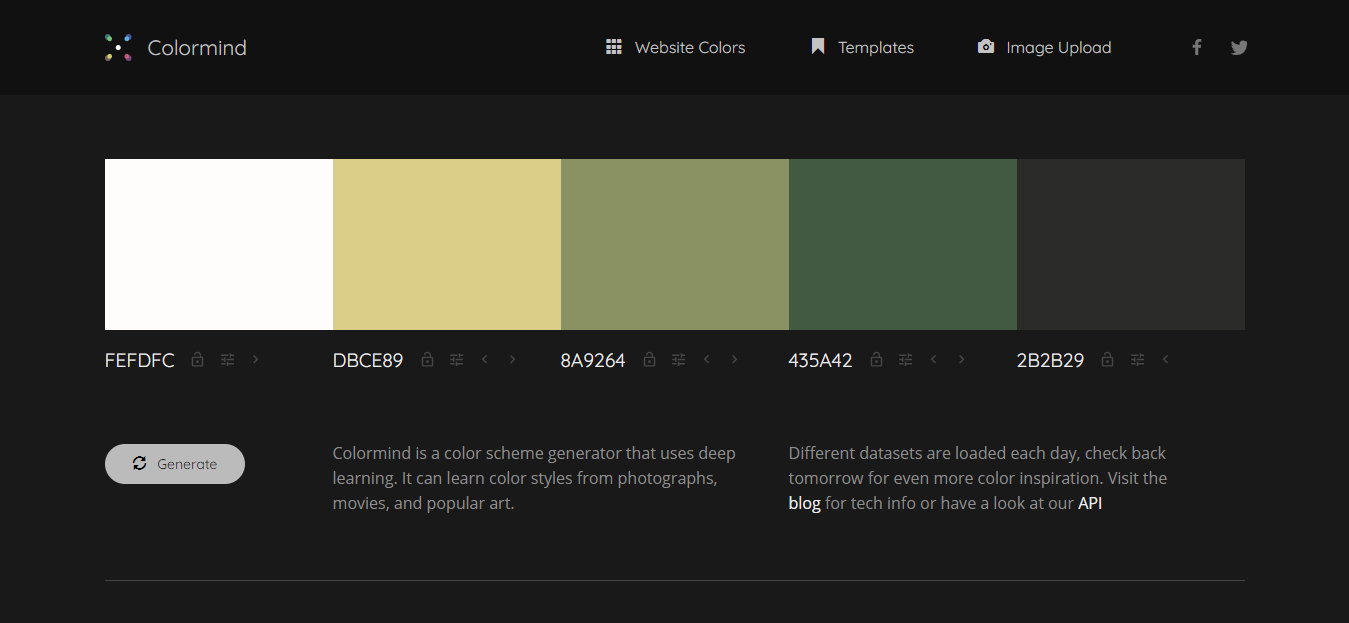Move color FEFDFC right with arrow
Image resolution: width=1349 pixels, height=623 pixels.
(256, 360)
